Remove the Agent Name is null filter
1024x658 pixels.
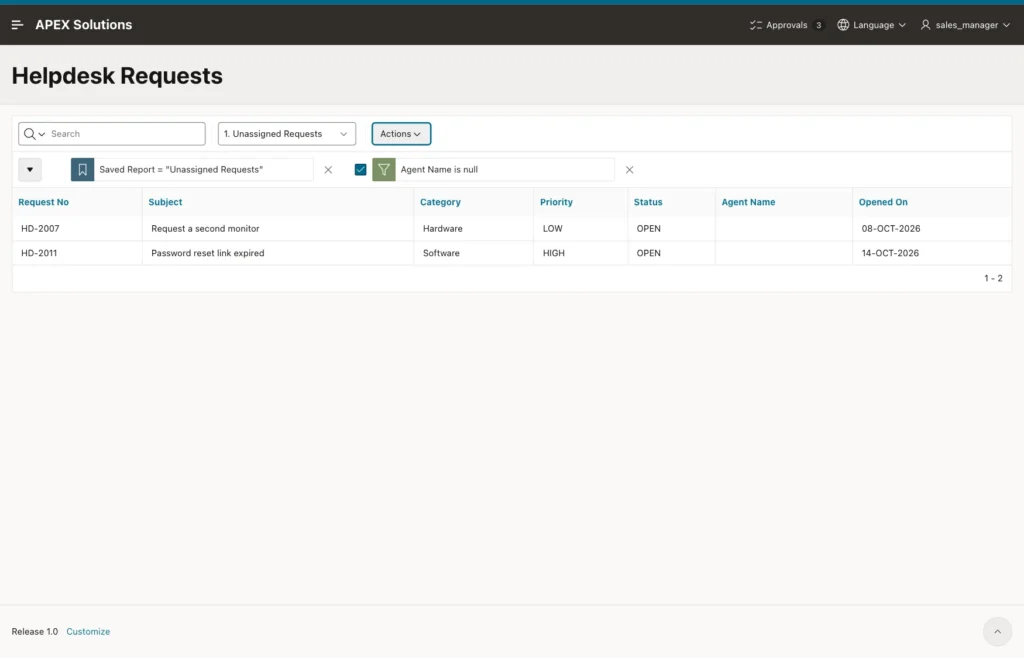point(630,170)
